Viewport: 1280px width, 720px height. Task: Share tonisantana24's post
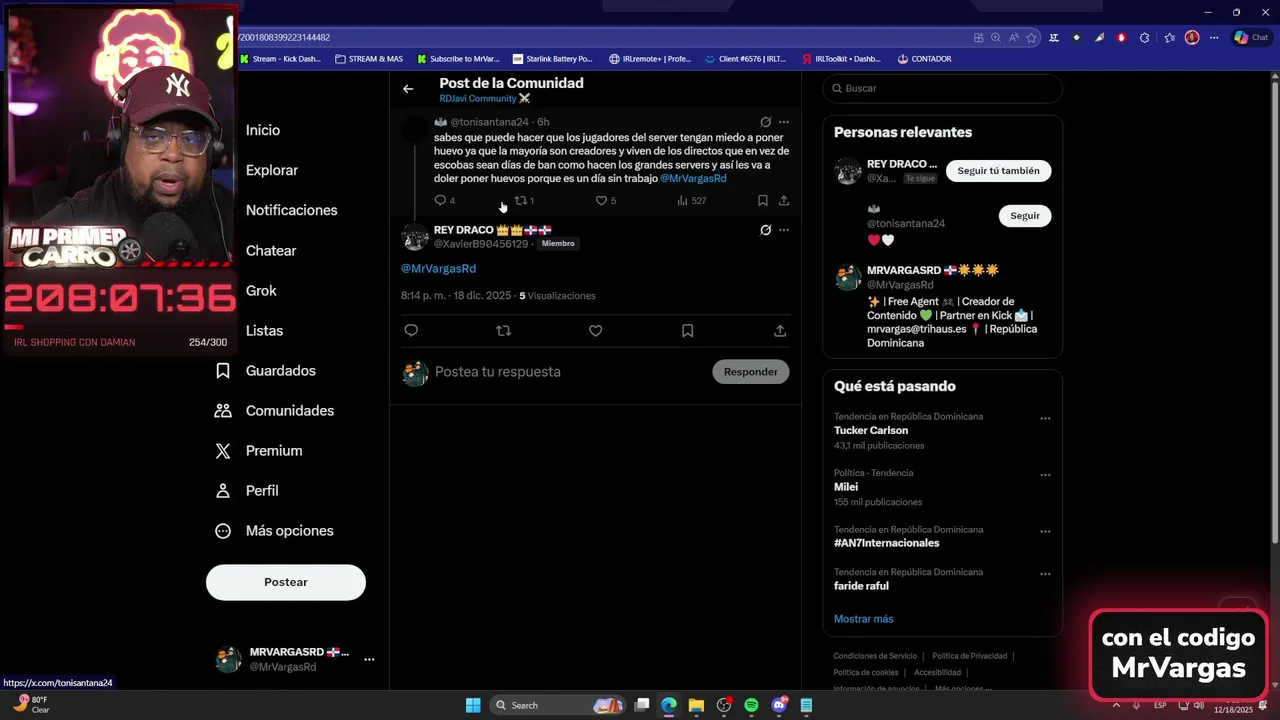point(784,201)
